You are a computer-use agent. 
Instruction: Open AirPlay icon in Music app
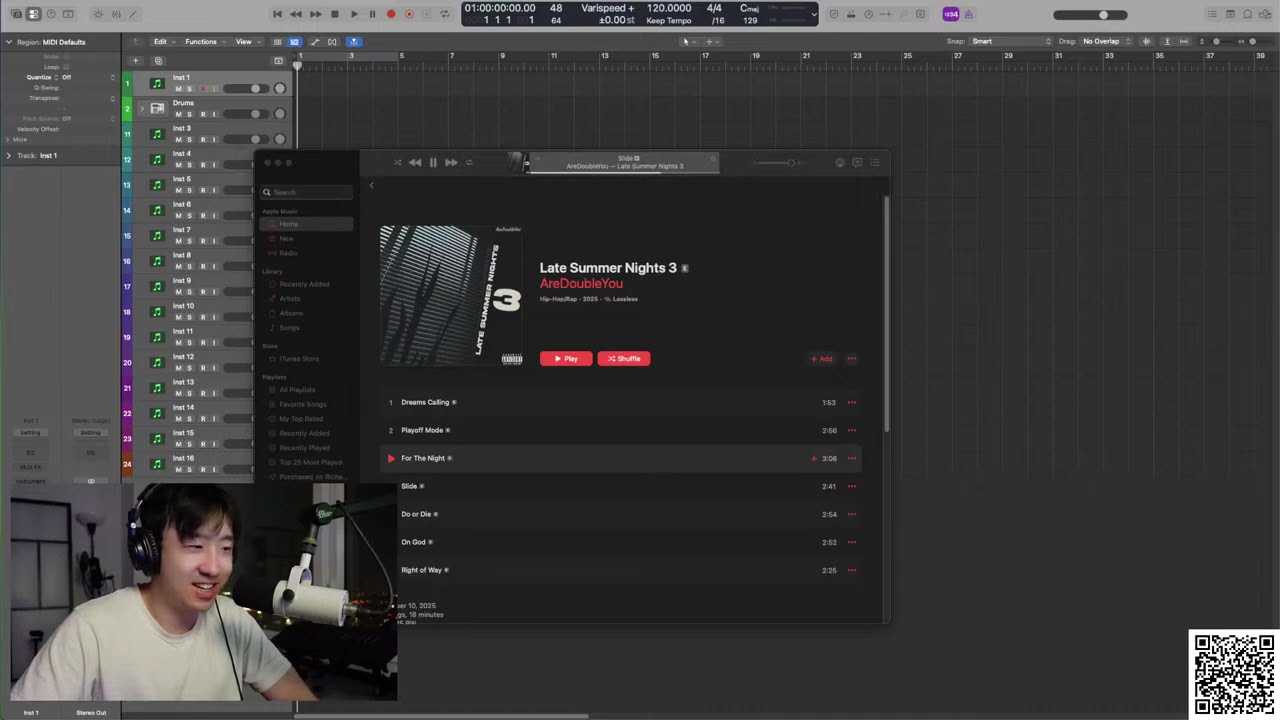(840, 163)
